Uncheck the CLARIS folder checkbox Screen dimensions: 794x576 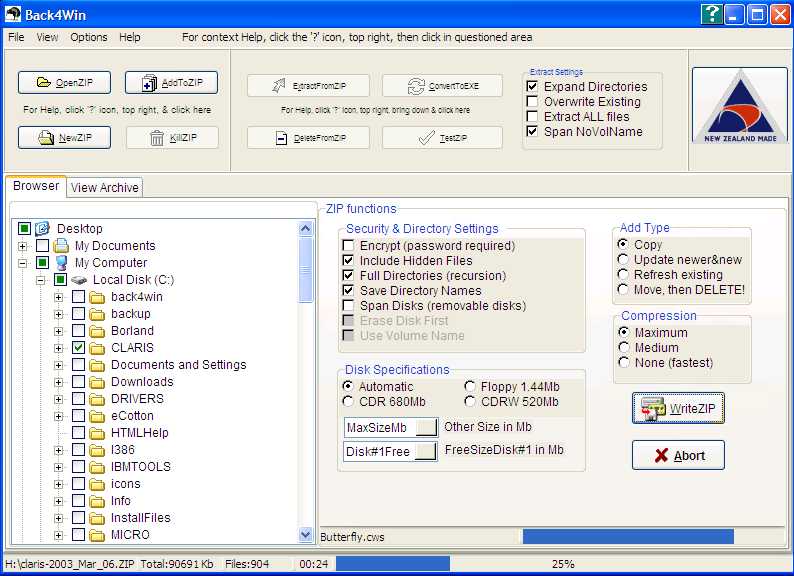pyautogui.click(x=78, y=348)
